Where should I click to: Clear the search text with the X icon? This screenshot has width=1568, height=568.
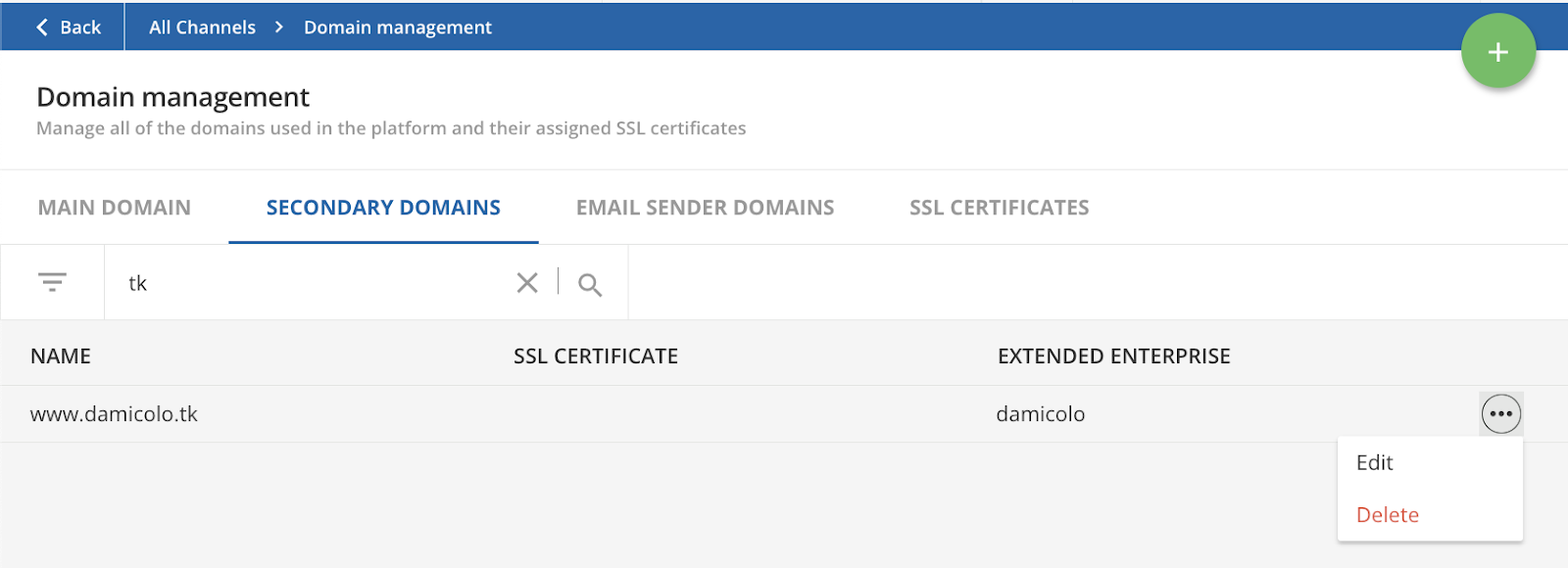(527, 282)
